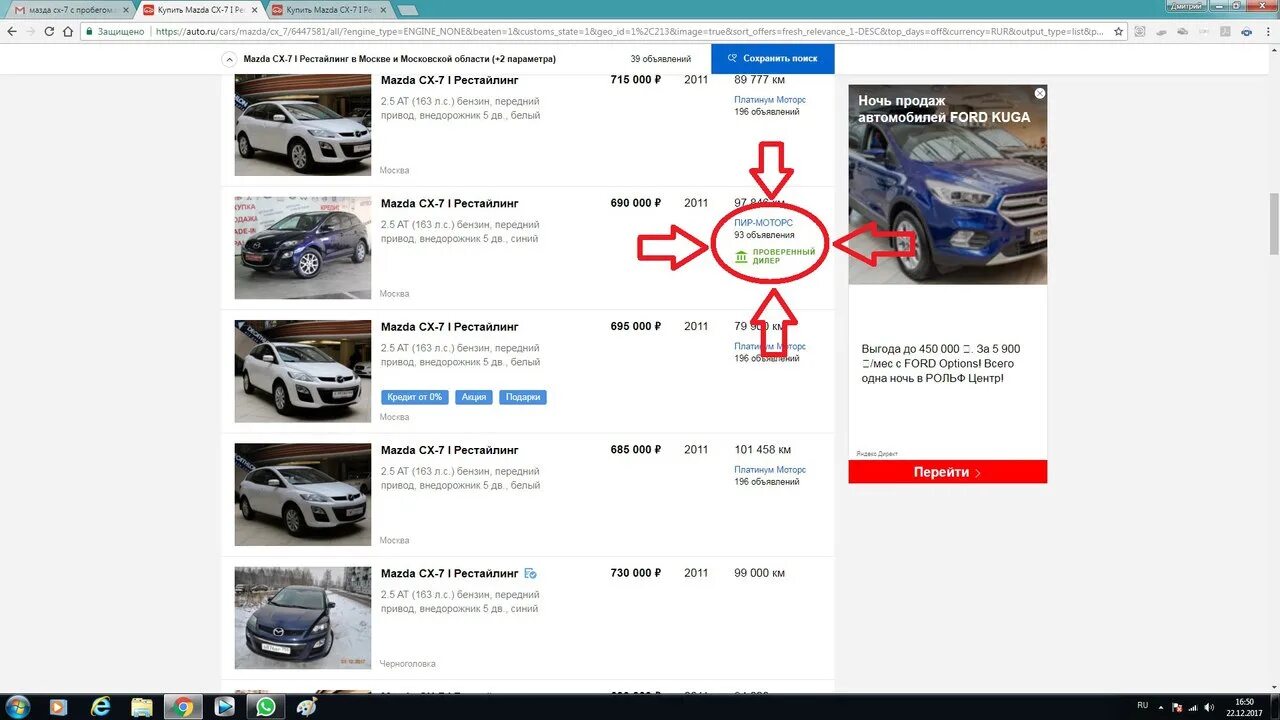
Task: Click the '99 000 км' mileage text
Action: pos(759,573)
